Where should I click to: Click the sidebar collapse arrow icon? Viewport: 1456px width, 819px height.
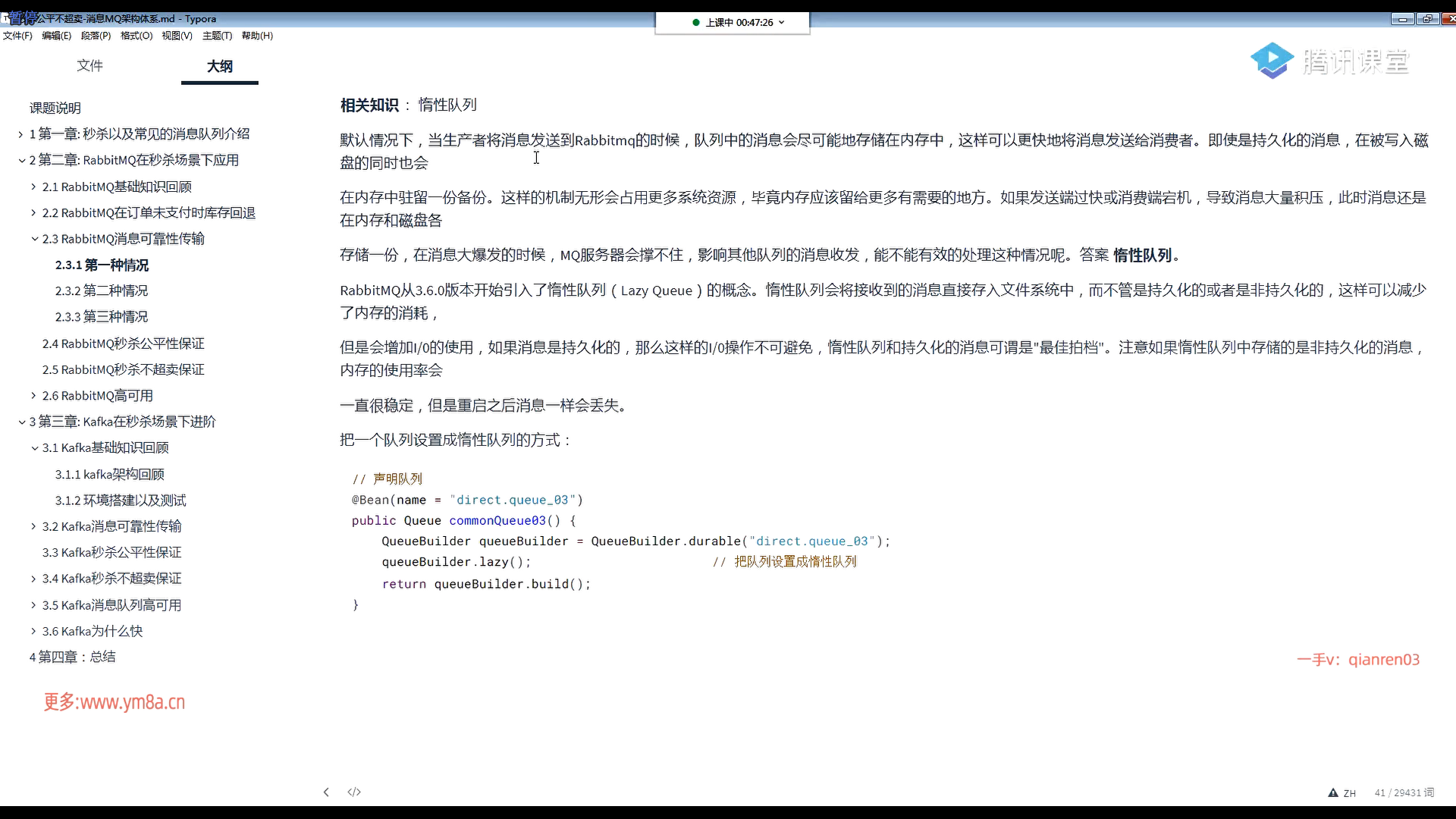pyautogui.click(x=326, y=792)
